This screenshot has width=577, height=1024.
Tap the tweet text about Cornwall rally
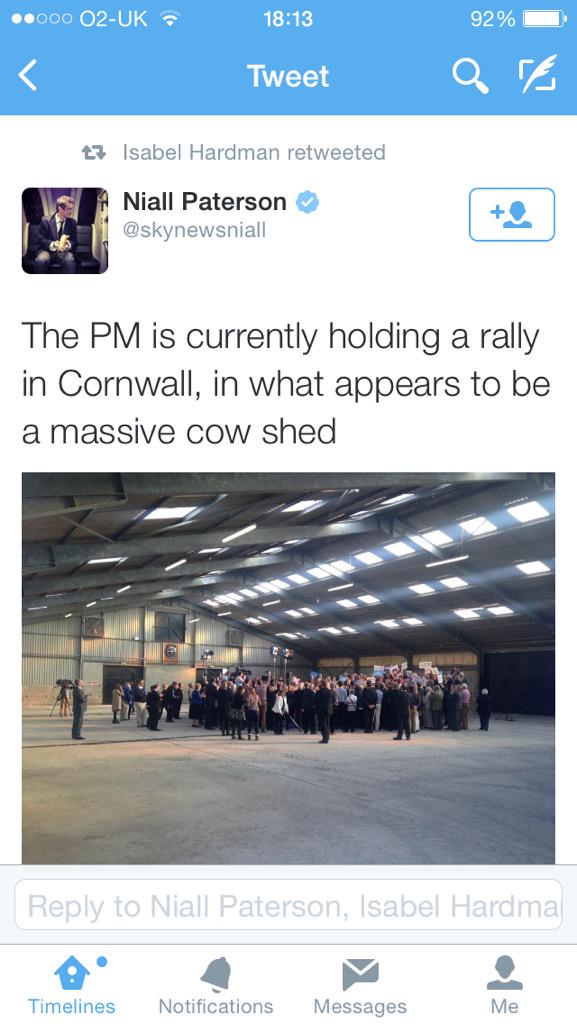coord(286,385)
